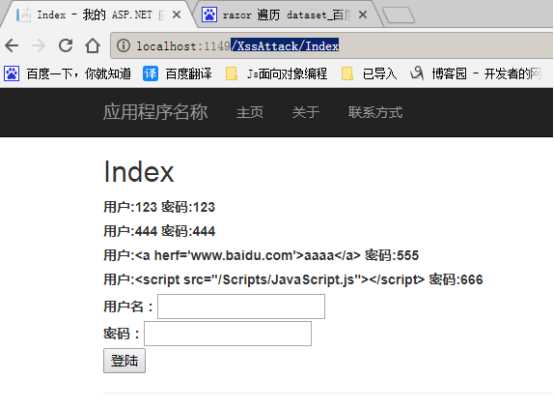
Task: Go back using the browser back arrow
Action: [12, 46]
